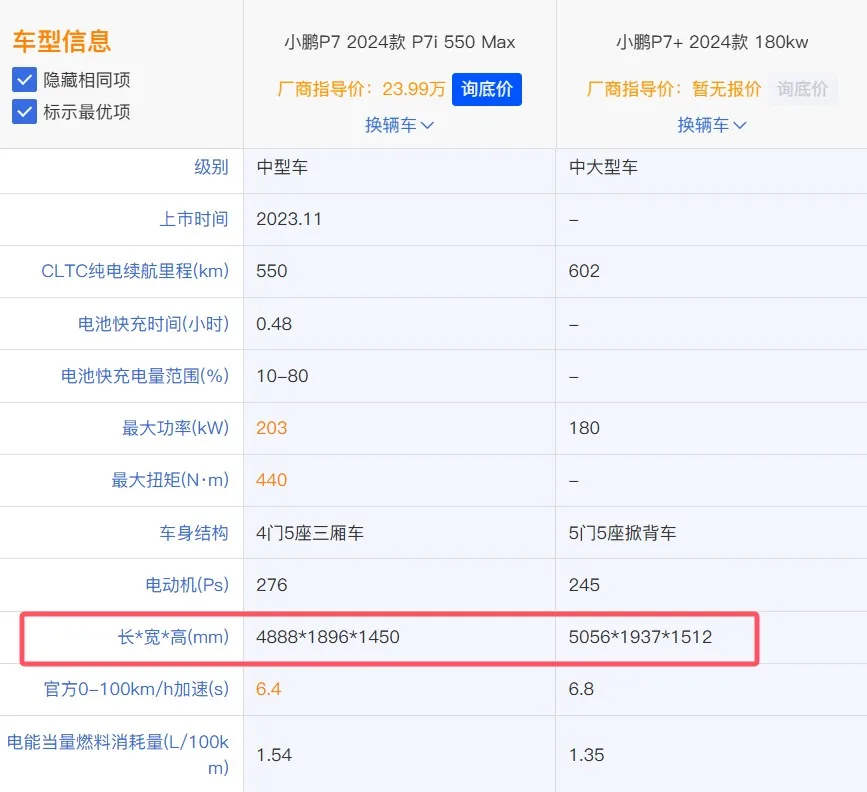
Task: Click the 10-80 charge range value
Action: [282, 376]
